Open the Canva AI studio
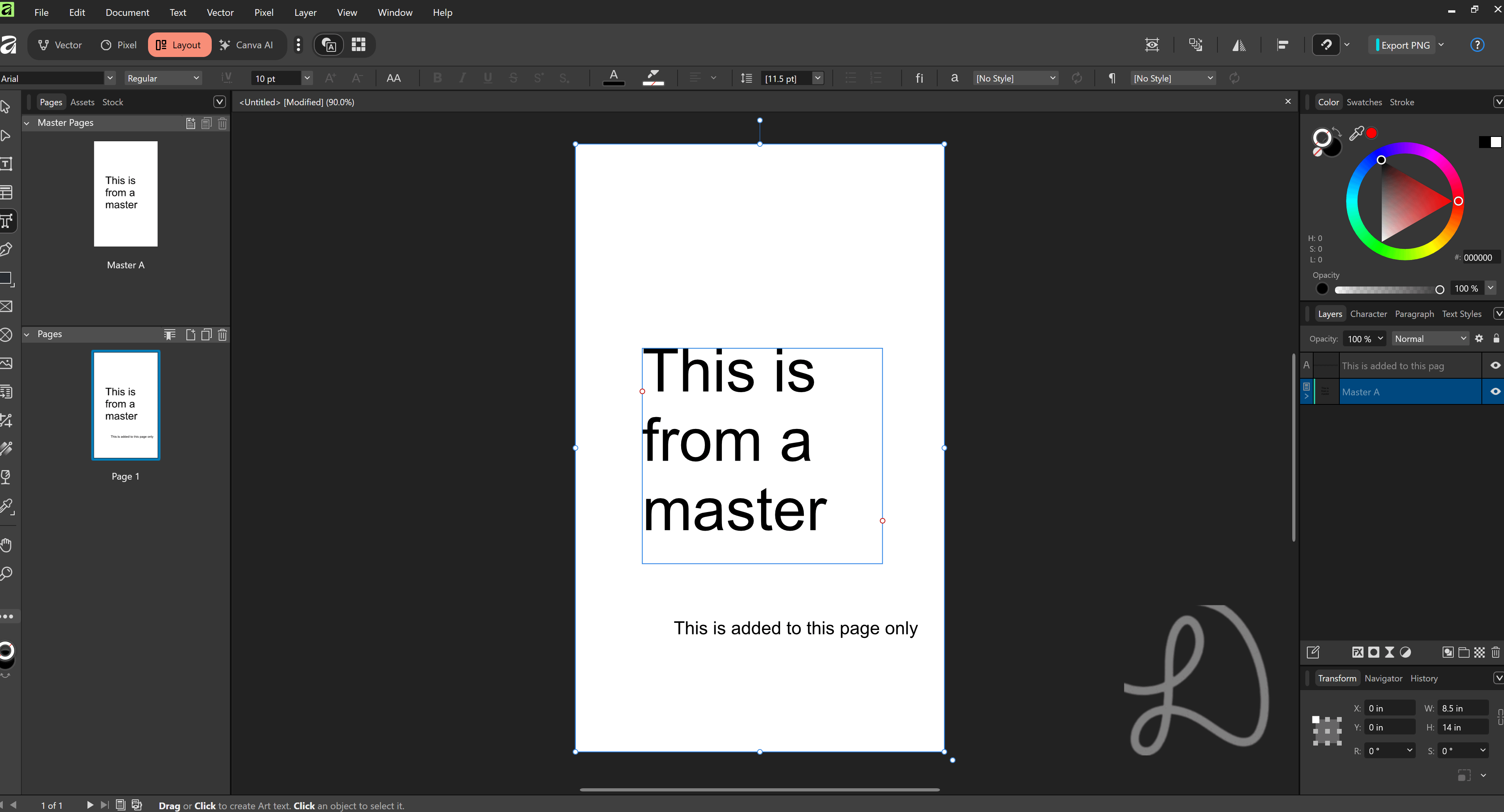 (246, 45)
